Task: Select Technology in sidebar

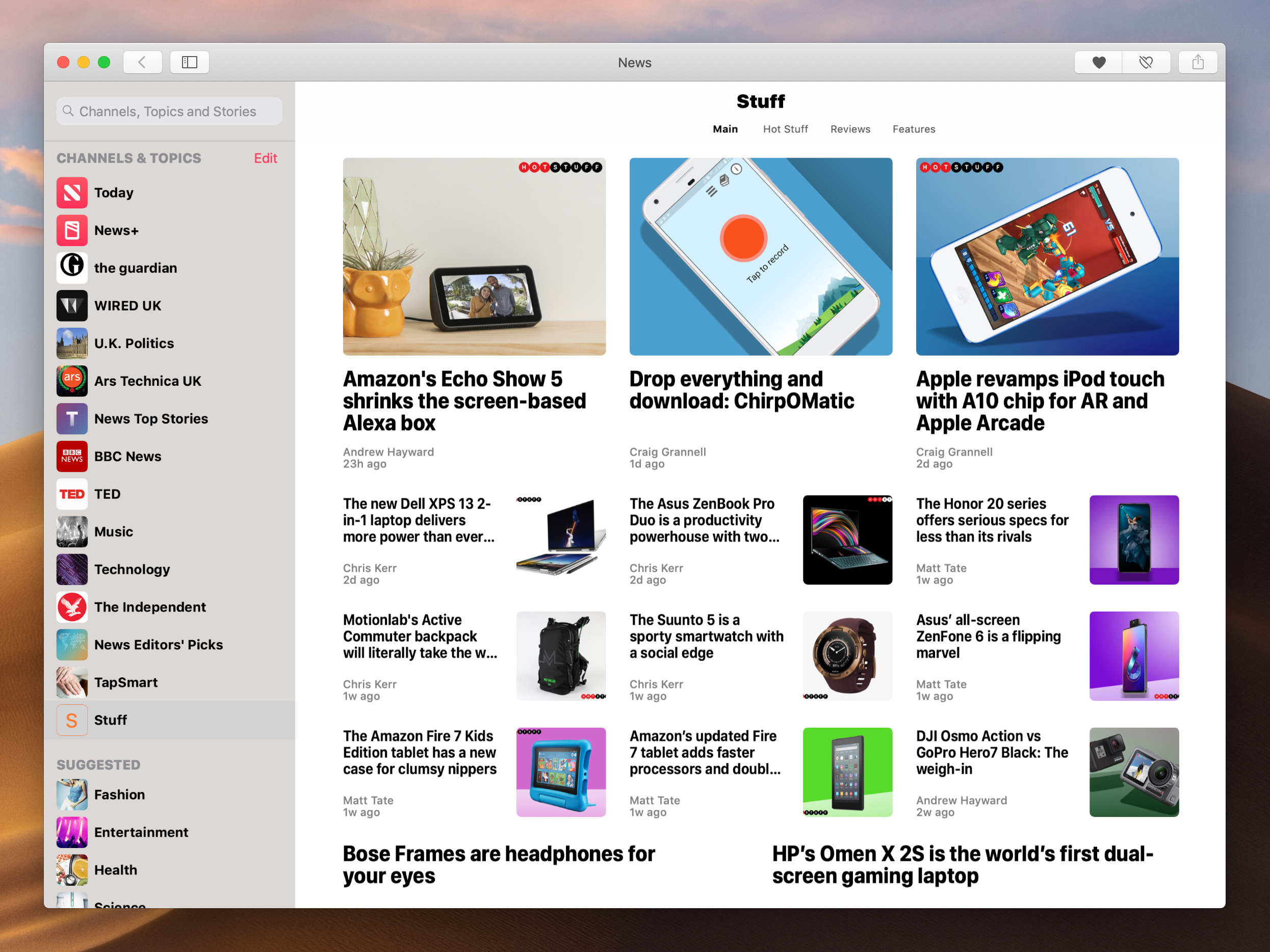Action: (169, 569)
